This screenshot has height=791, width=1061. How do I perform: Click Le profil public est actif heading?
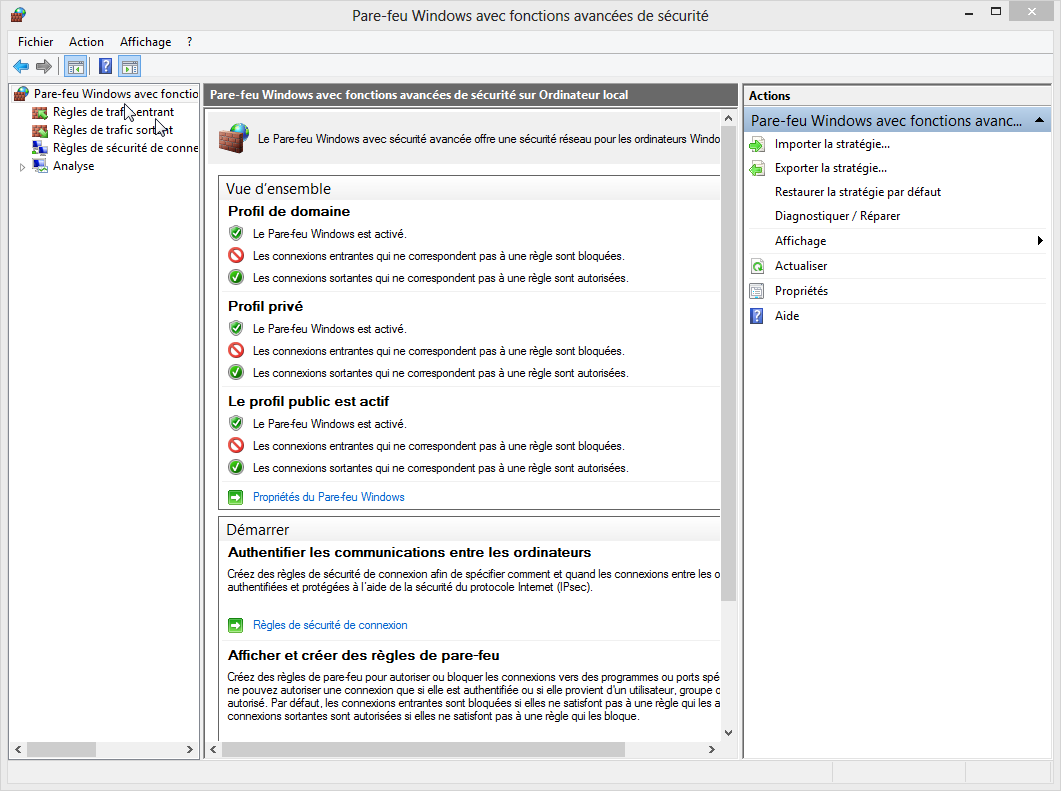[x=309, y=401]
